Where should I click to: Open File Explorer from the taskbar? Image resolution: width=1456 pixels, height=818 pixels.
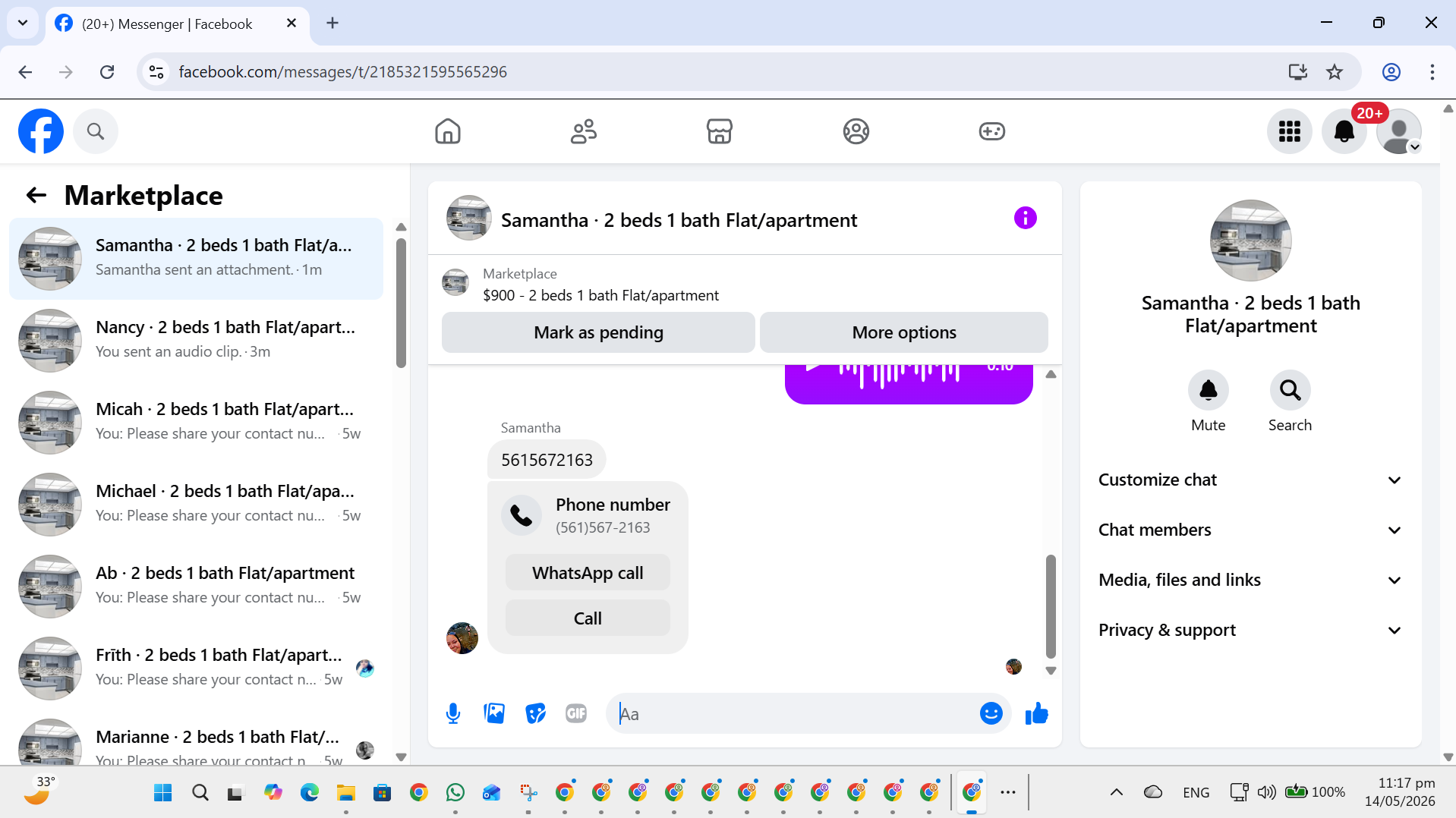[x=346, y=793]
